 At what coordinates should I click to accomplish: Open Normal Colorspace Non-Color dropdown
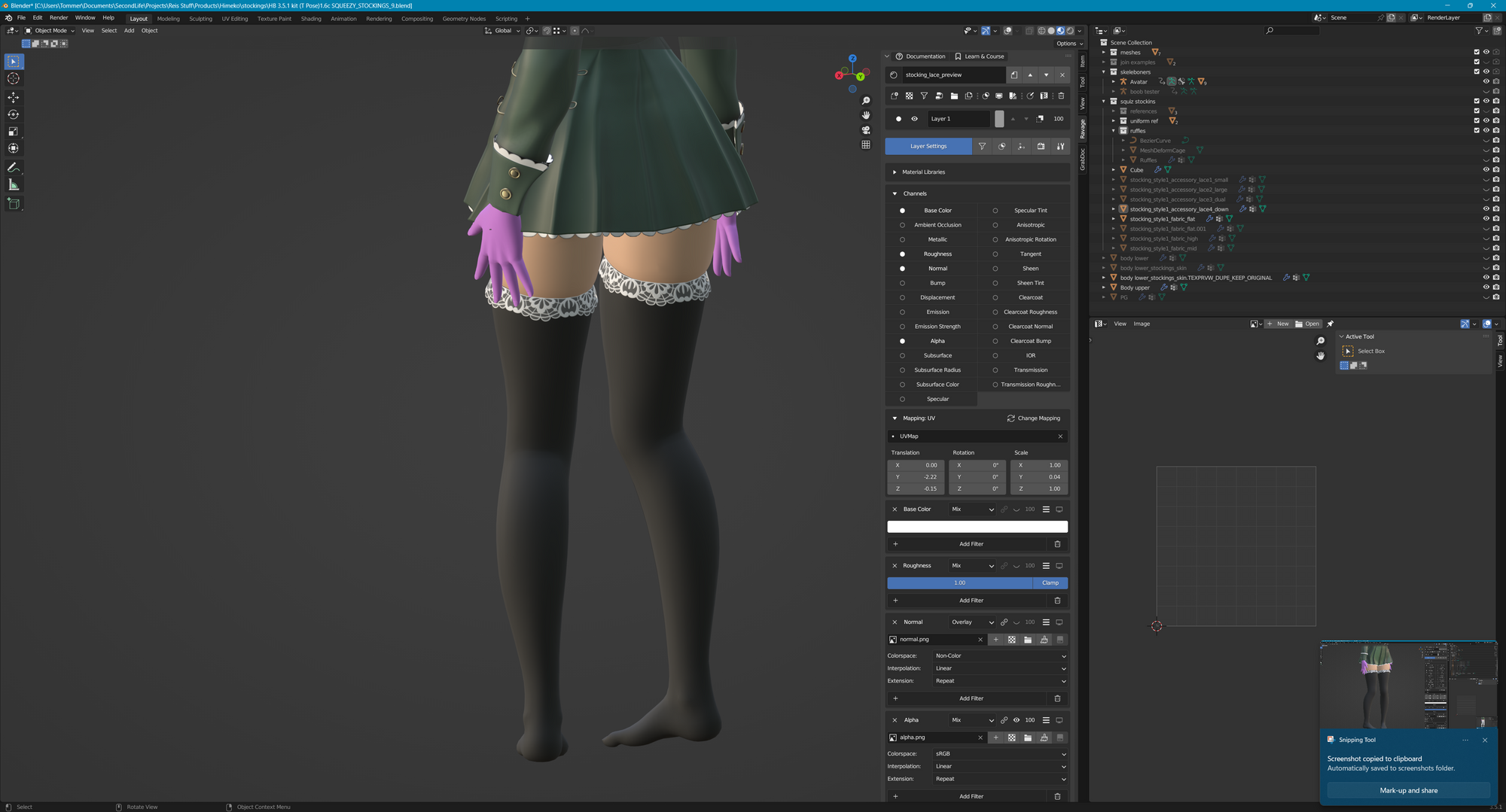pos(999,656)
